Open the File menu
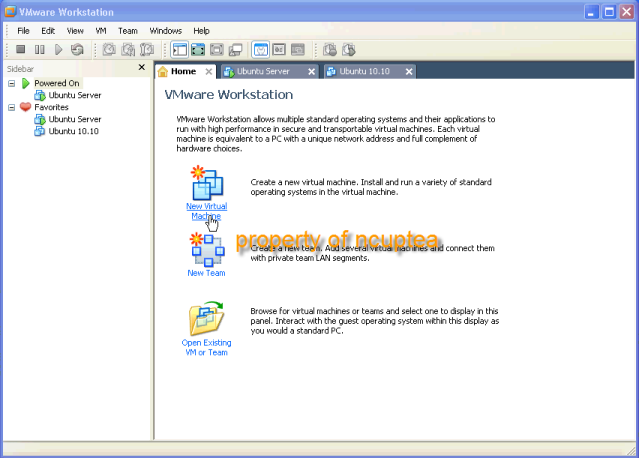This screenshot has width=639, height=458. click(x=23, y=31)
